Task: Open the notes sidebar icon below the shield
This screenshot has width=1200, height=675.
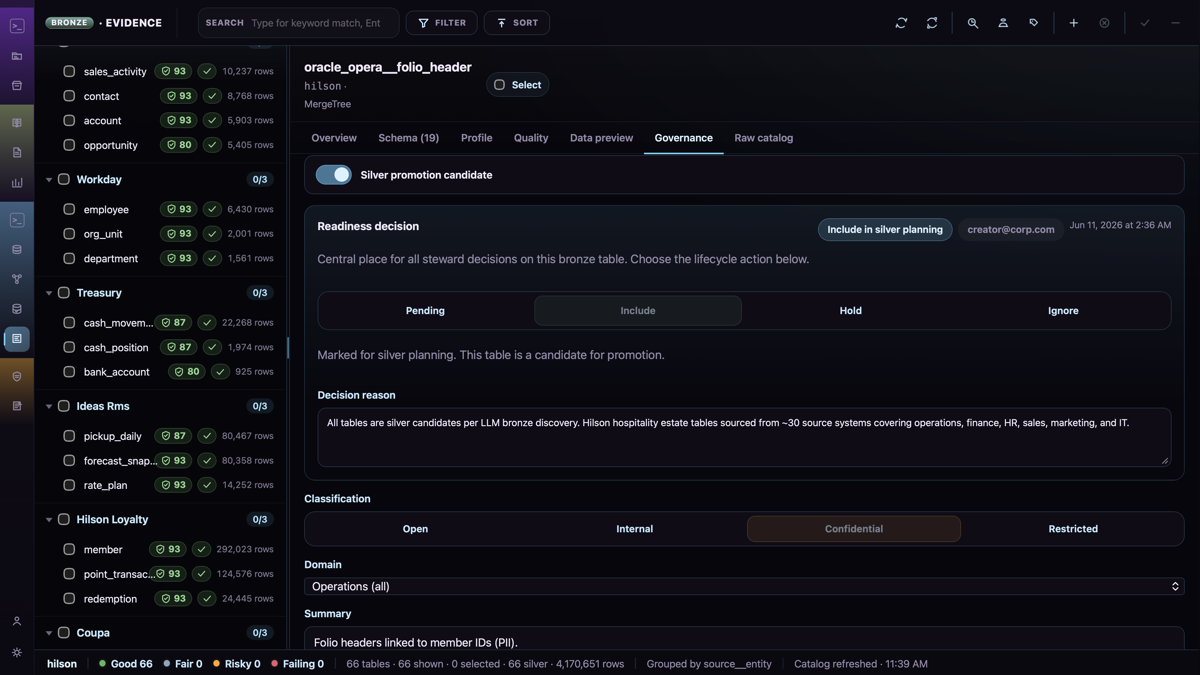Action: pyautogui.click(x=17, y=406)
